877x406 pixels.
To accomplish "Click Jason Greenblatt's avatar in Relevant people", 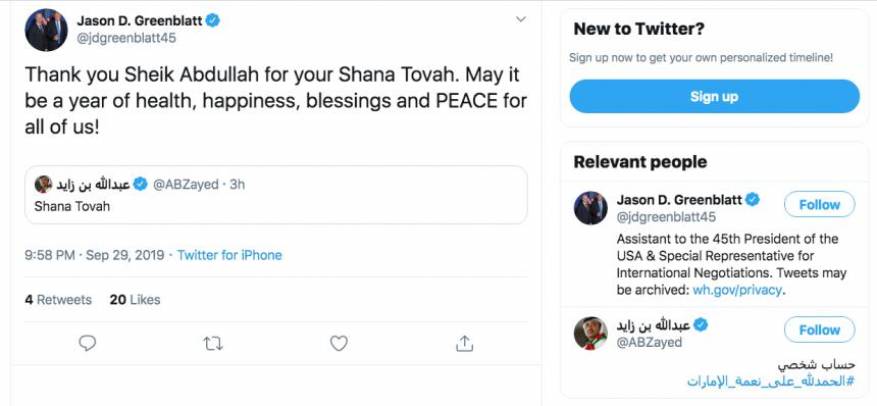I will [x=590, y=208].
